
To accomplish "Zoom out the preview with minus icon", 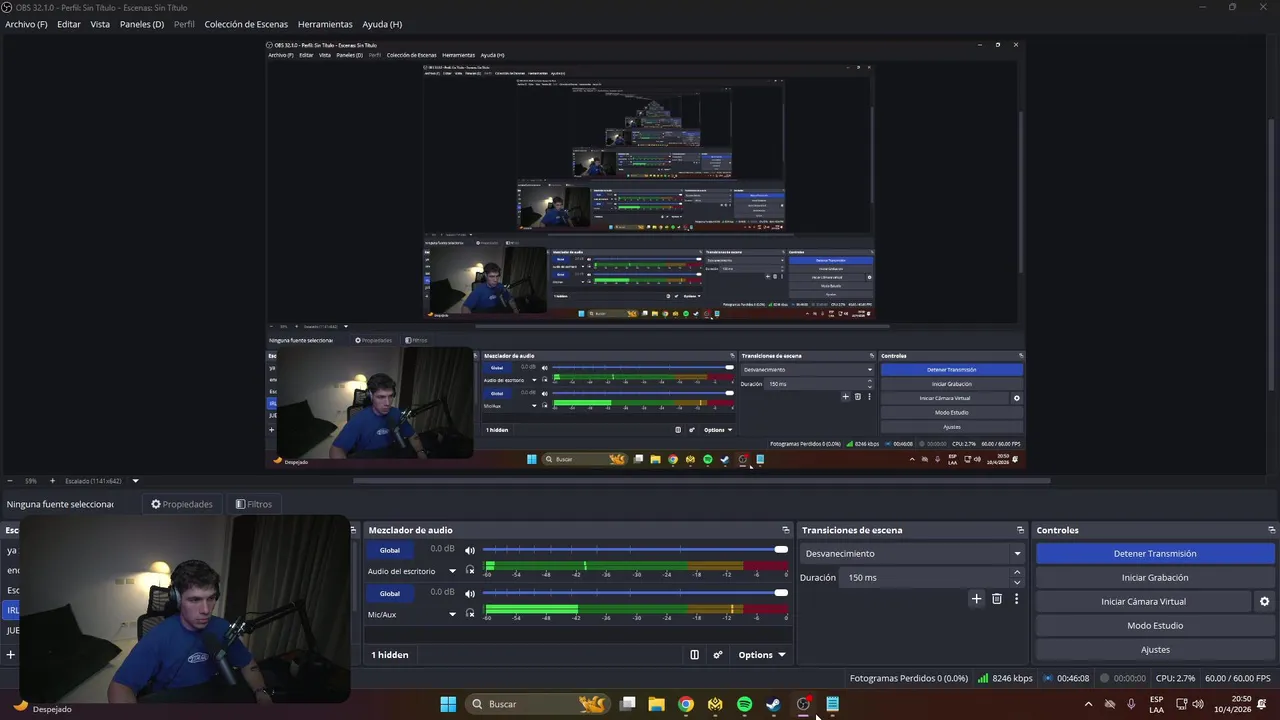I will (x=10, y=481).
